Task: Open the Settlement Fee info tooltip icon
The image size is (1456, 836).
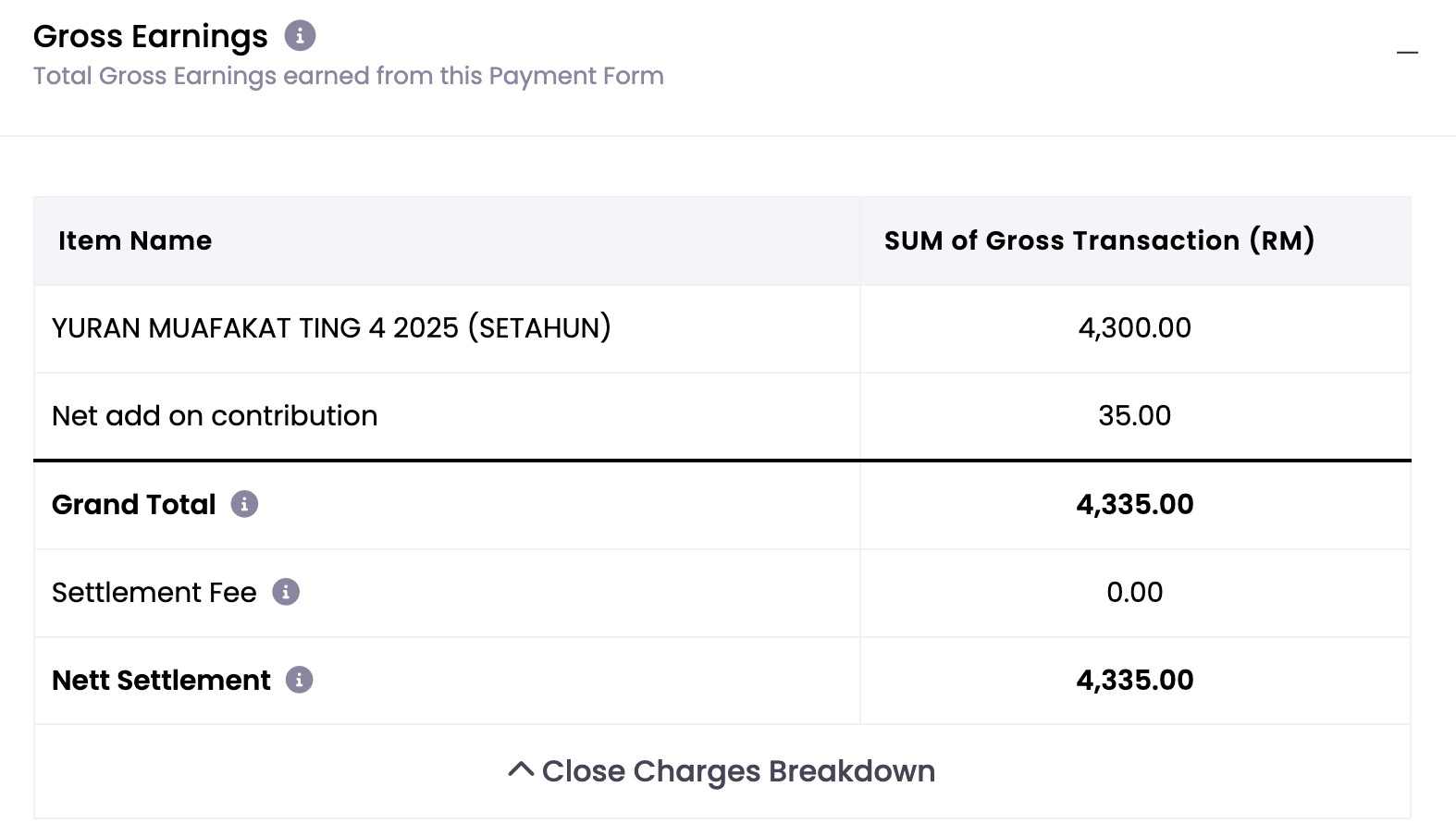Action: [286, 592]
